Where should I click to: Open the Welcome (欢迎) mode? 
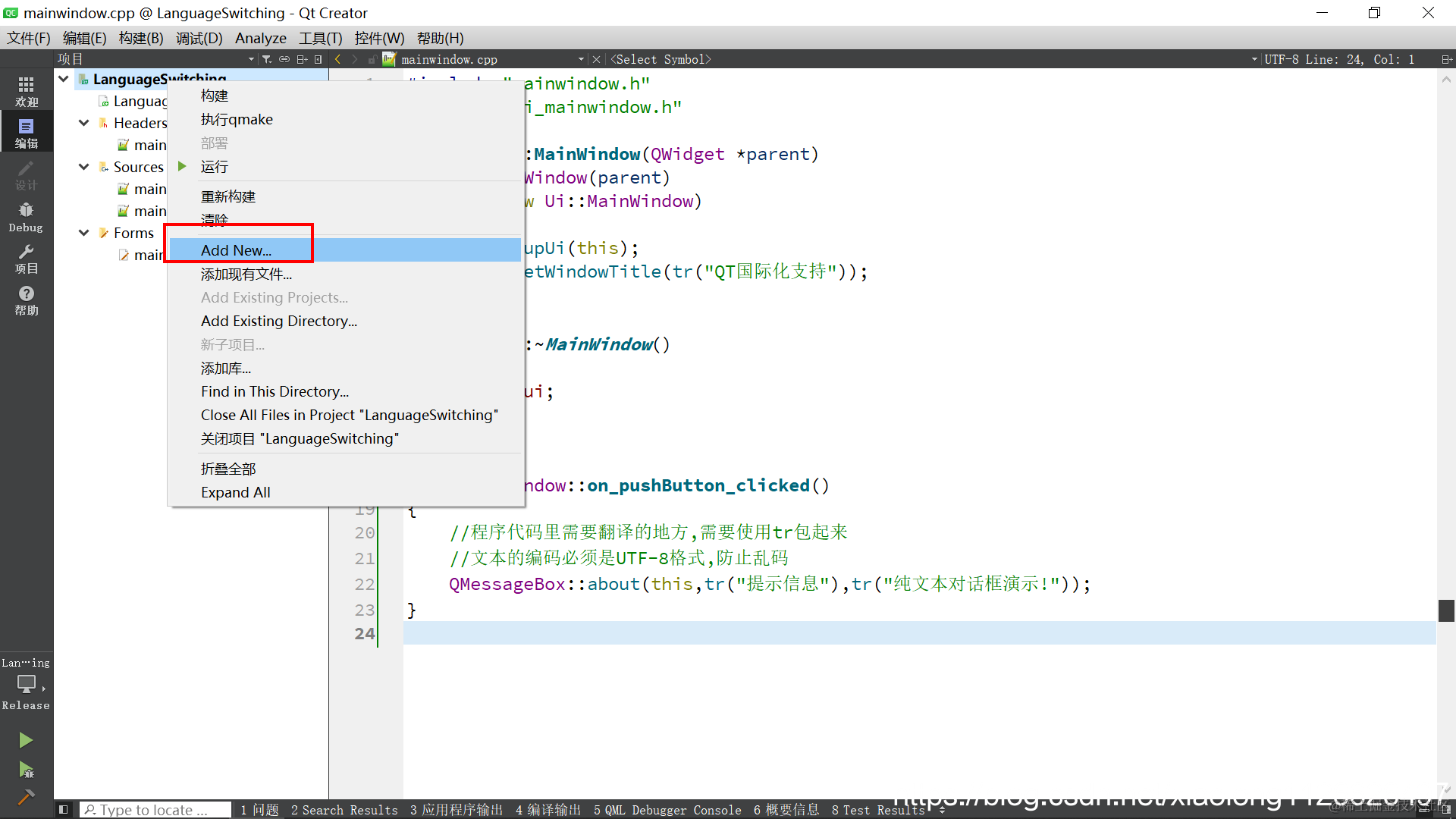[27, 91]
